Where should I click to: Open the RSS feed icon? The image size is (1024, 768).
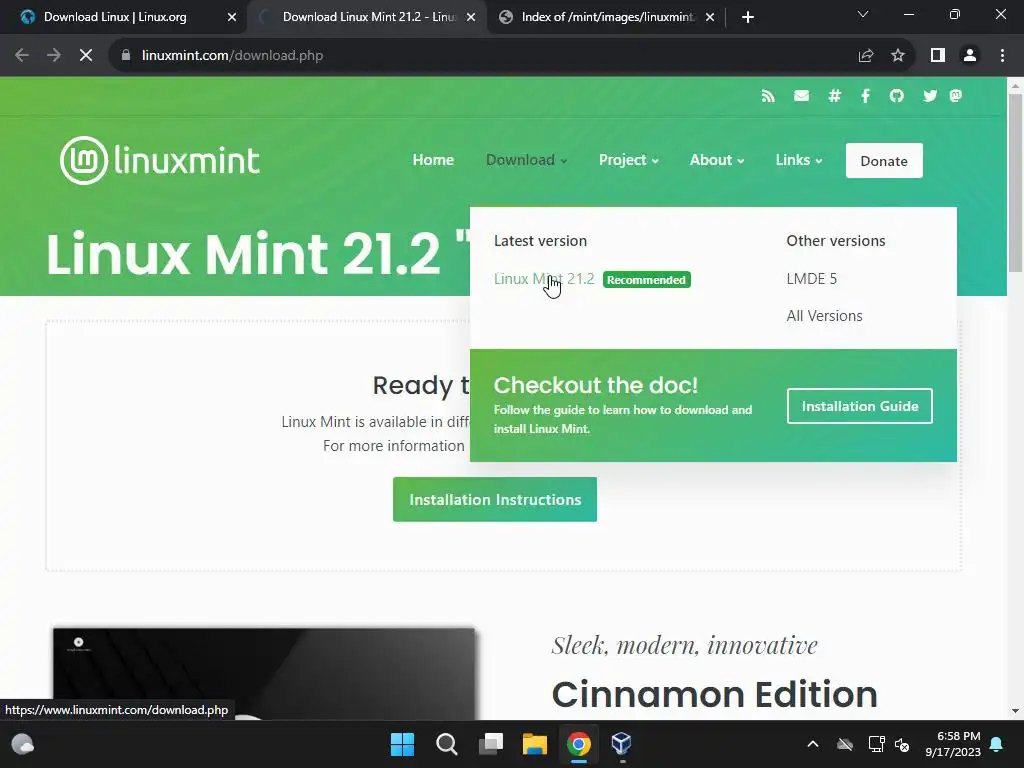pyautogui.click(x=768, y=96)
